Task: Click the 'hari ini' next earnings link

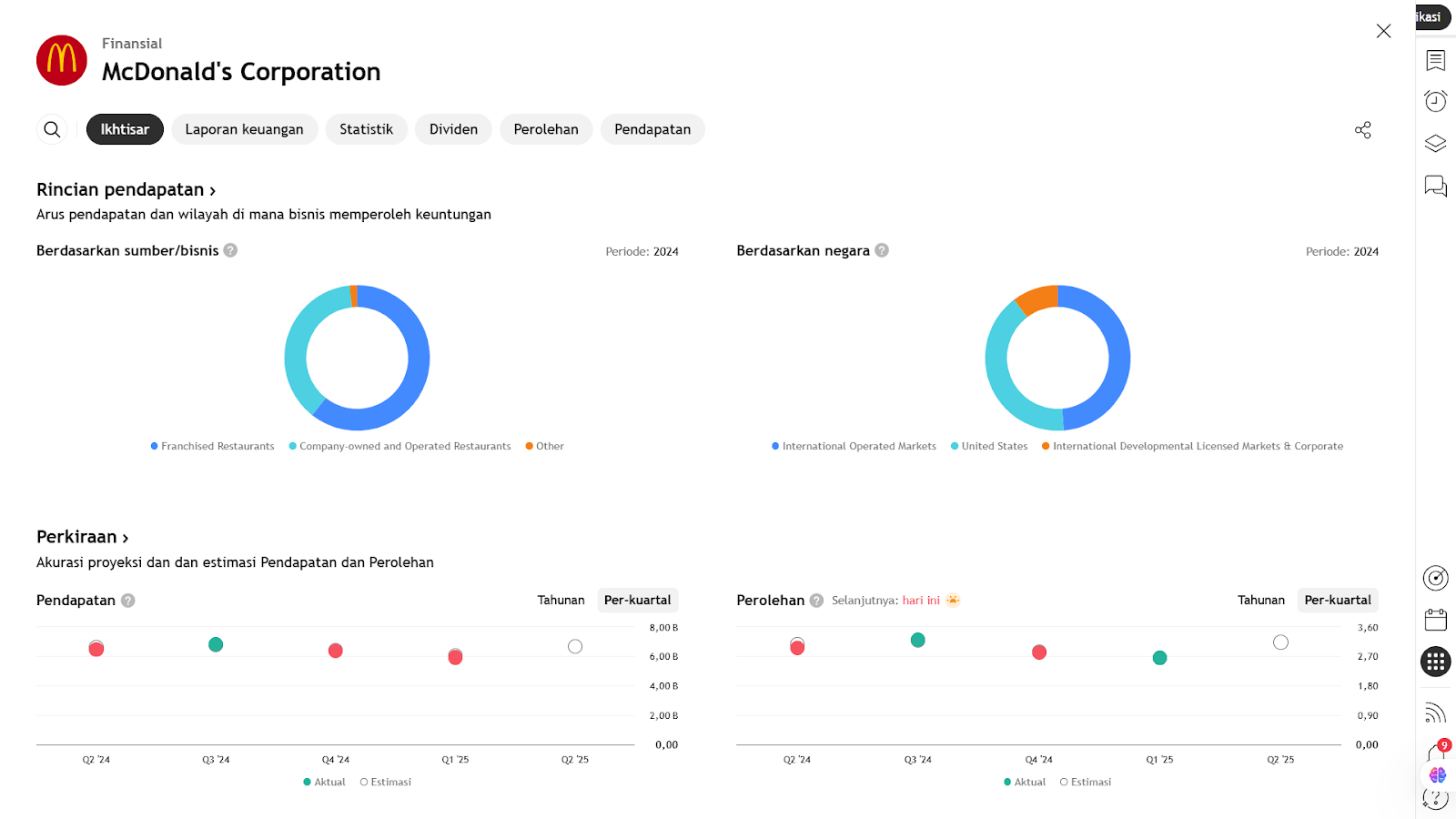Action: pos(921,601)
